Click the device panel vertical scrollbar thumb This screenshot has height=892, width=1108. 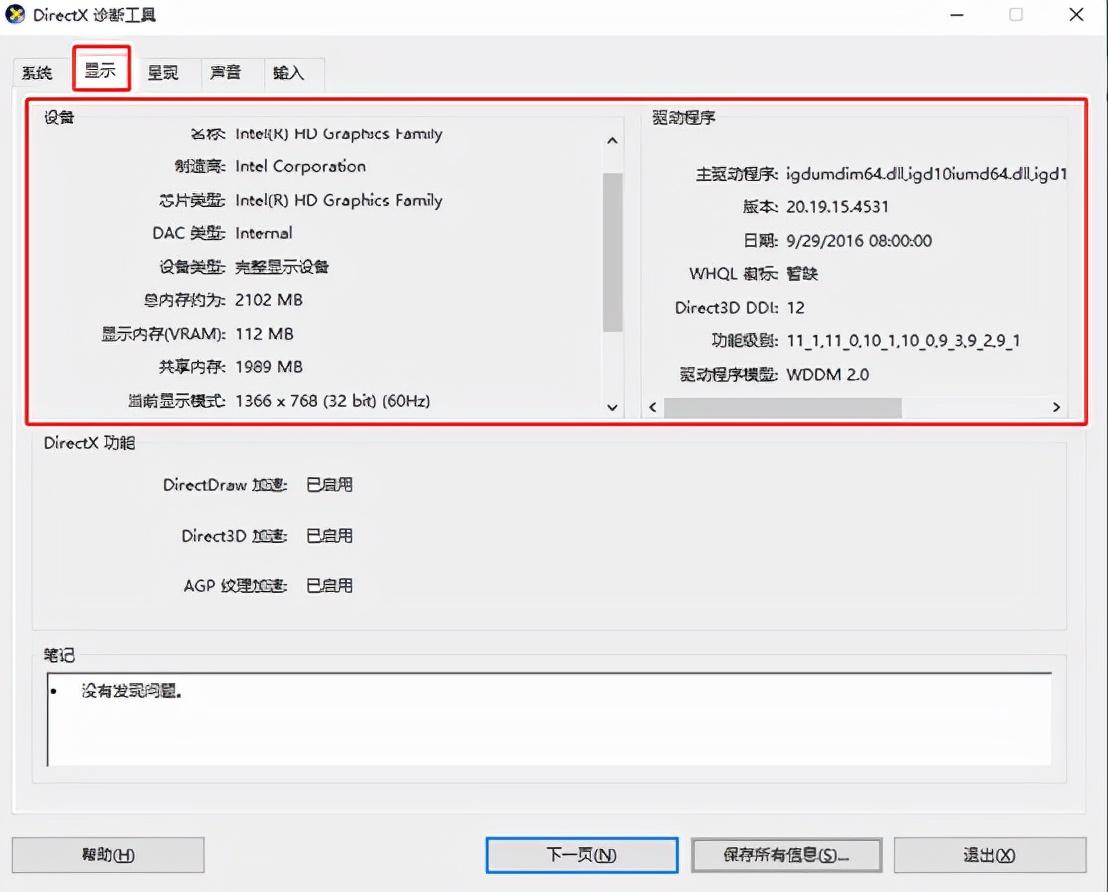click(613, 252)
